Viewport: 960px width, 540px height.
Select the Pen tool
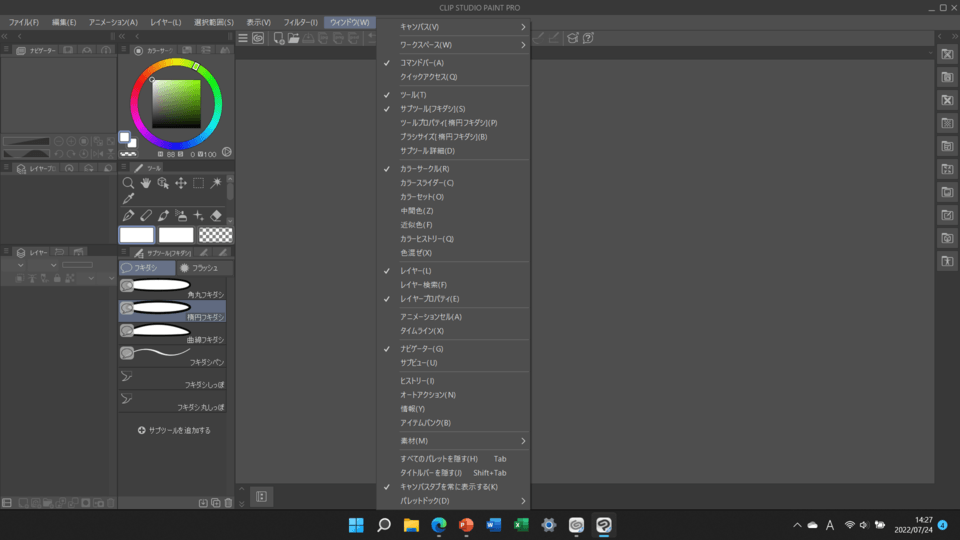[128, 216]
